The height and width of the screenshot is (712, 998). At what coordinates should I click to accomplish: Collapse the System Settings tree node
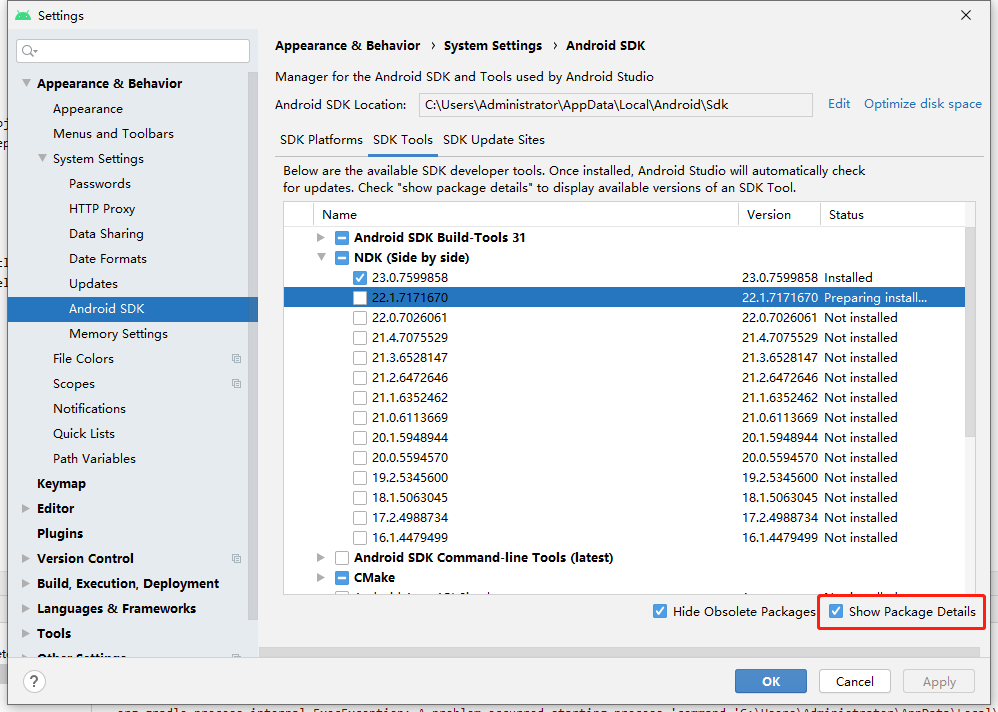(42, 158)
